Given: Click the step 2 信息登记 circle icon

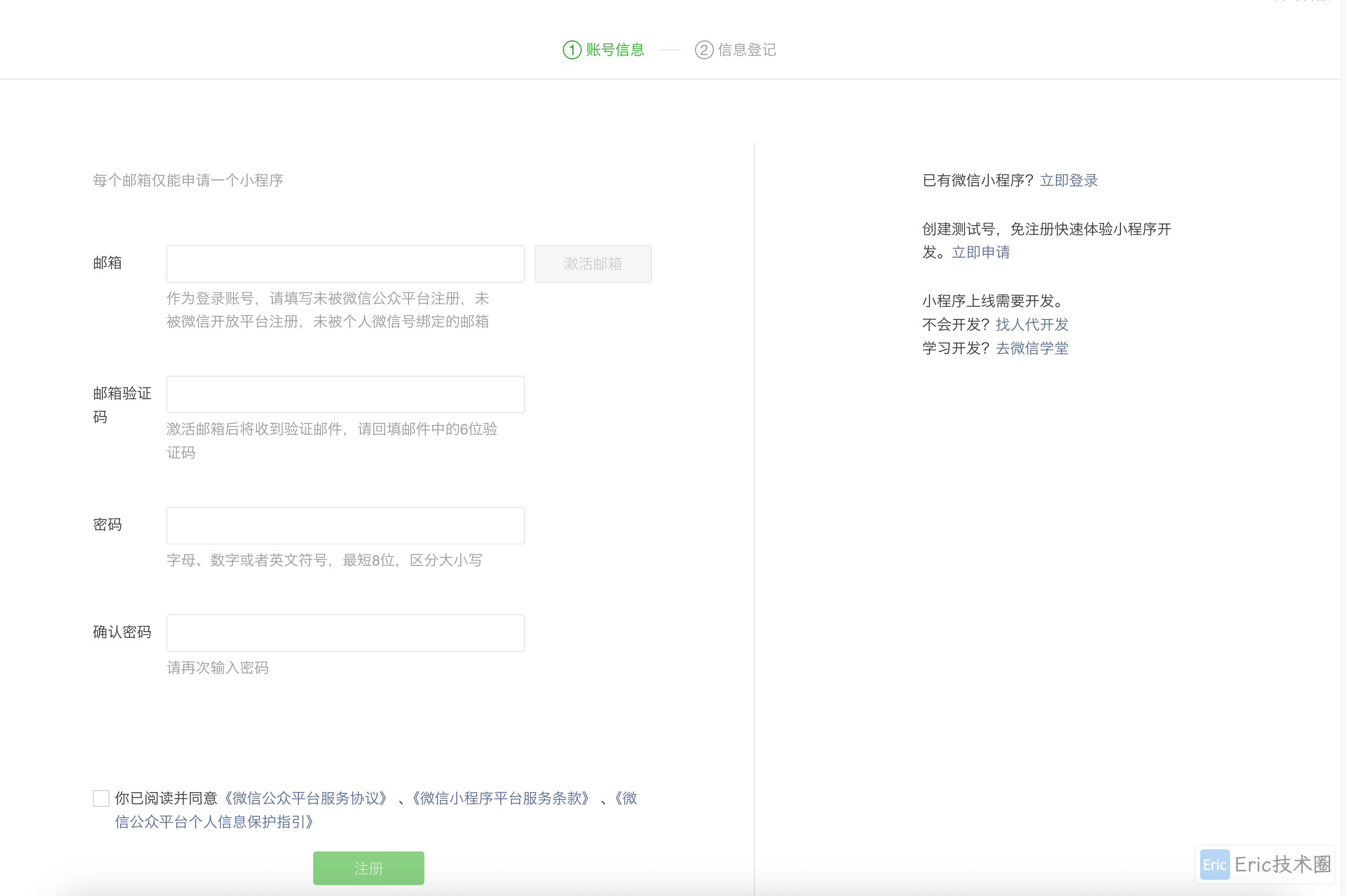Looking at the screenshot, I should point(704,50).
